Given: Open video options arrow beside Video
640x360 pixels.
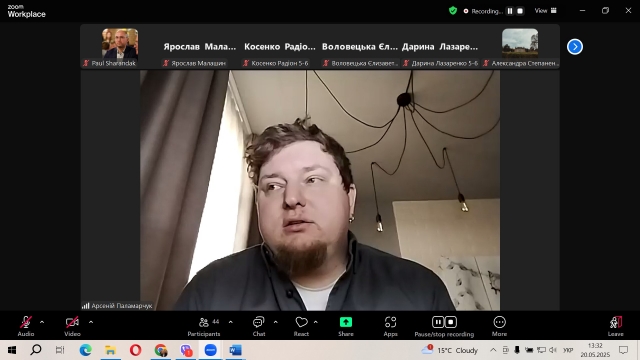Looking at the screenshot, I should pyautogui.click(x=91, y=322).
